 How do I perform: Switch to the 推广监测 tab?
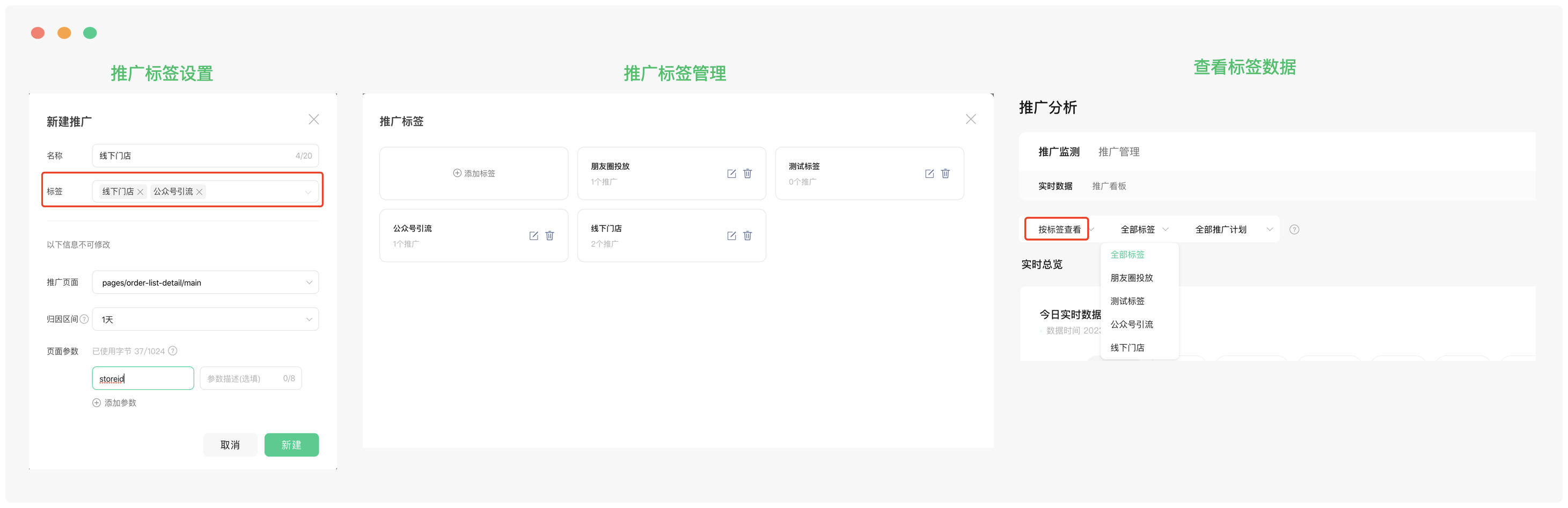click(x=1059, y=151)
